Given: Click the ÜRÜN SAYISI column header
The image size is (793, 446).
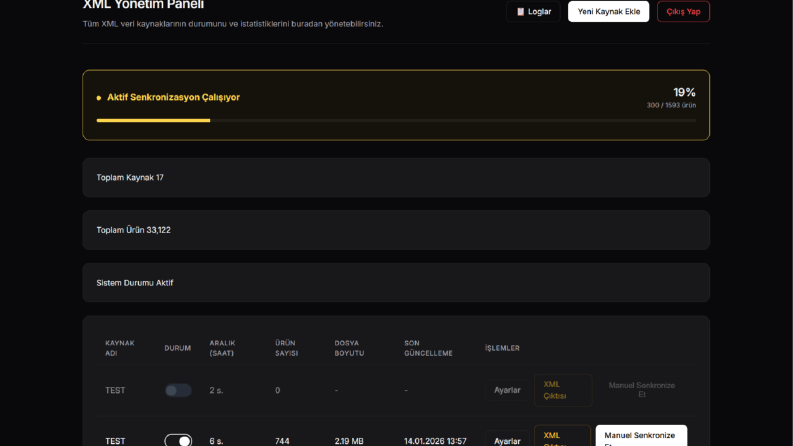Looking at the screenshot, I should point(286,348).
